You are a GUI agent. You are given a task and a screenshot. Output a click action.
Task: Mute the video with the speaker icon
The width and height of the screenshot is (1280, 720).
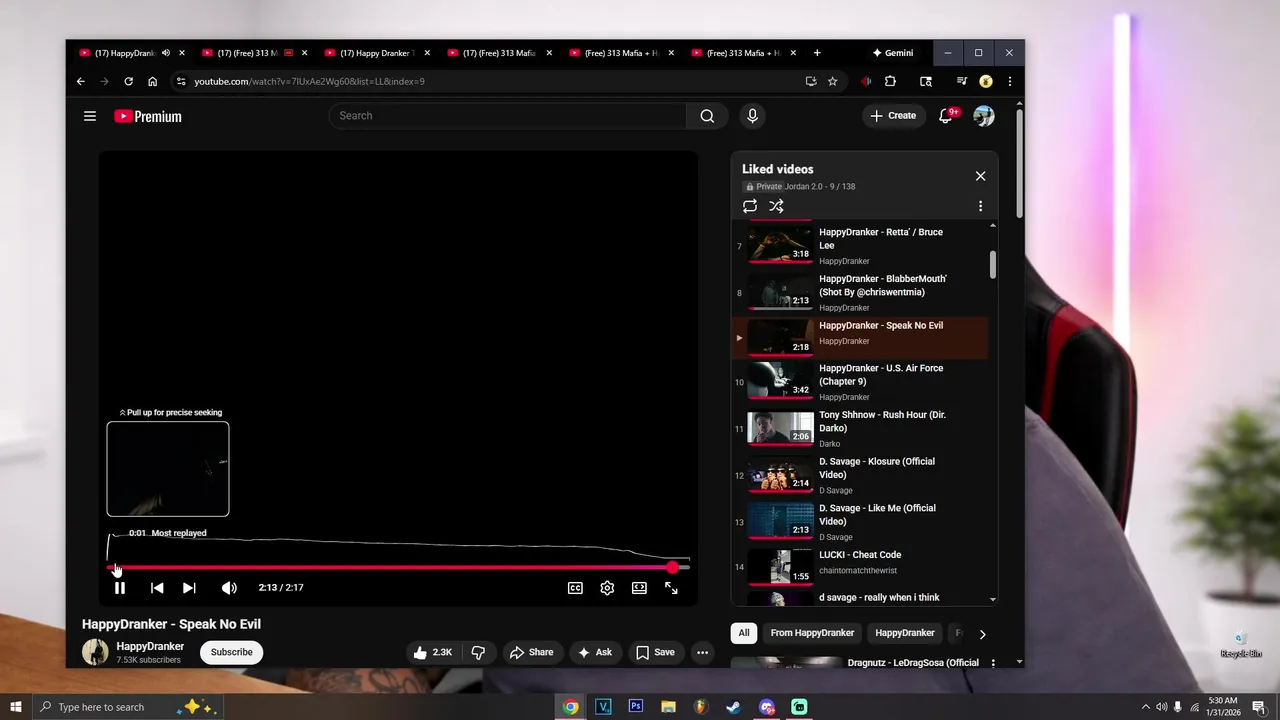pyautogui.click(x=229, y=588)
